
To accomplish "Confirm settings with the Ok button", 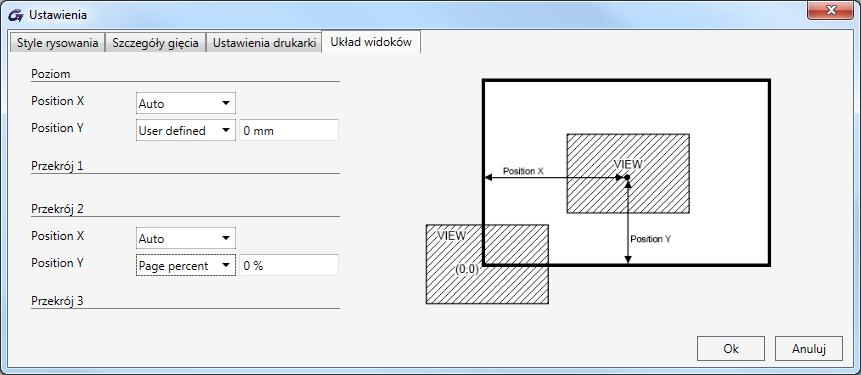I will coord(731,349).
